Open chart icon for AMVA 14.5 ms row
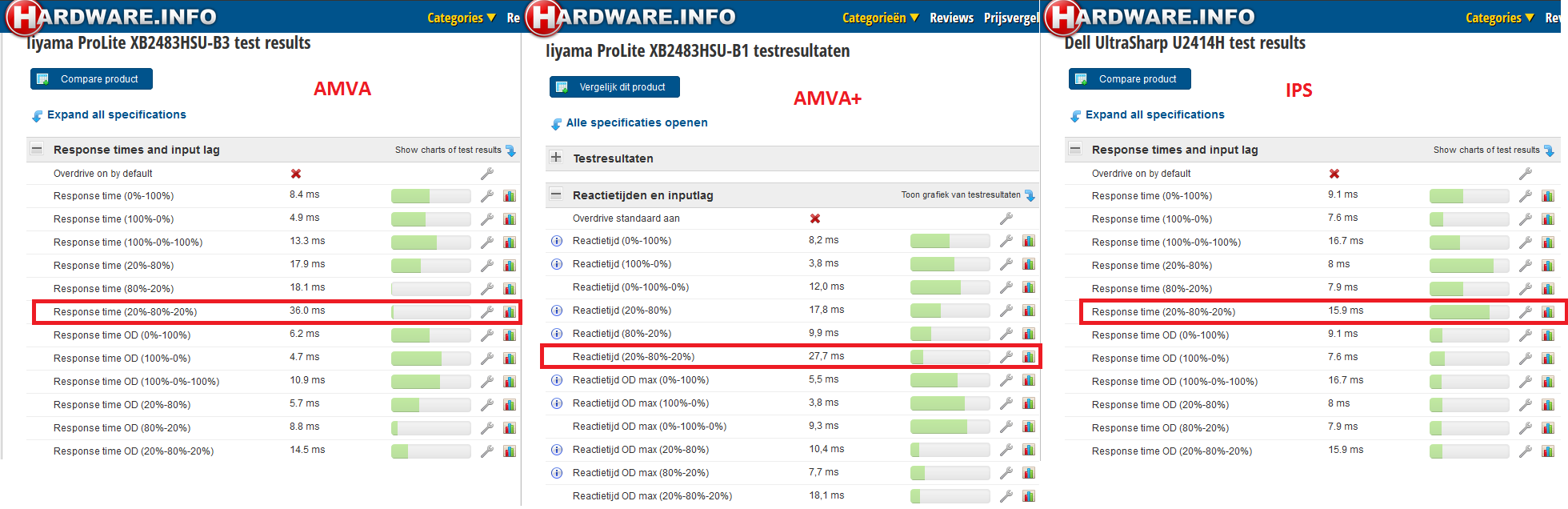 click(x=510, y=451)
